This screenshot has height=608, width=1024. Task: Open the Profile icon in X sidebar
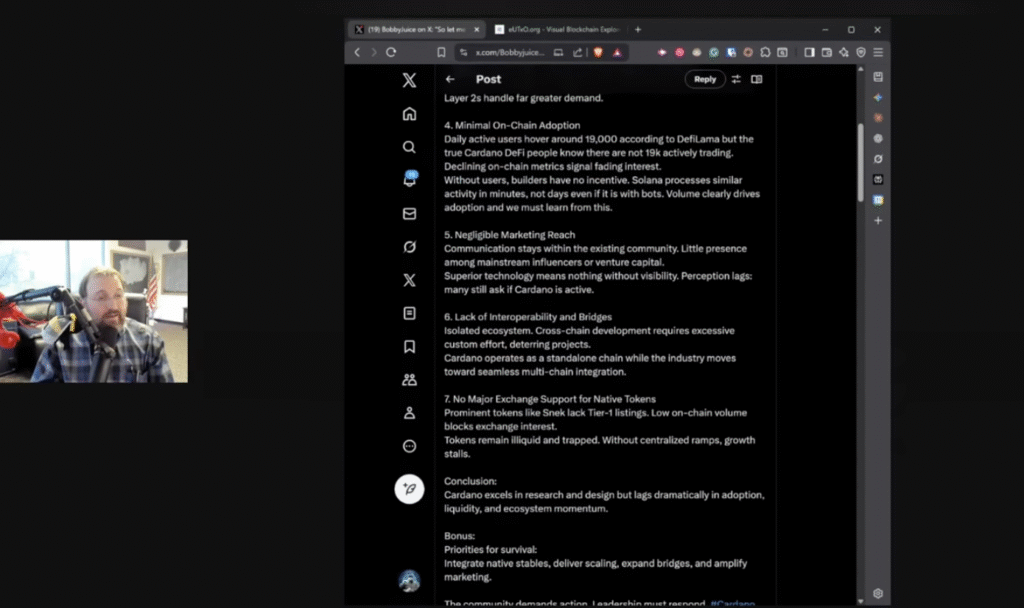pyautogui.click(x=409, y=412)
